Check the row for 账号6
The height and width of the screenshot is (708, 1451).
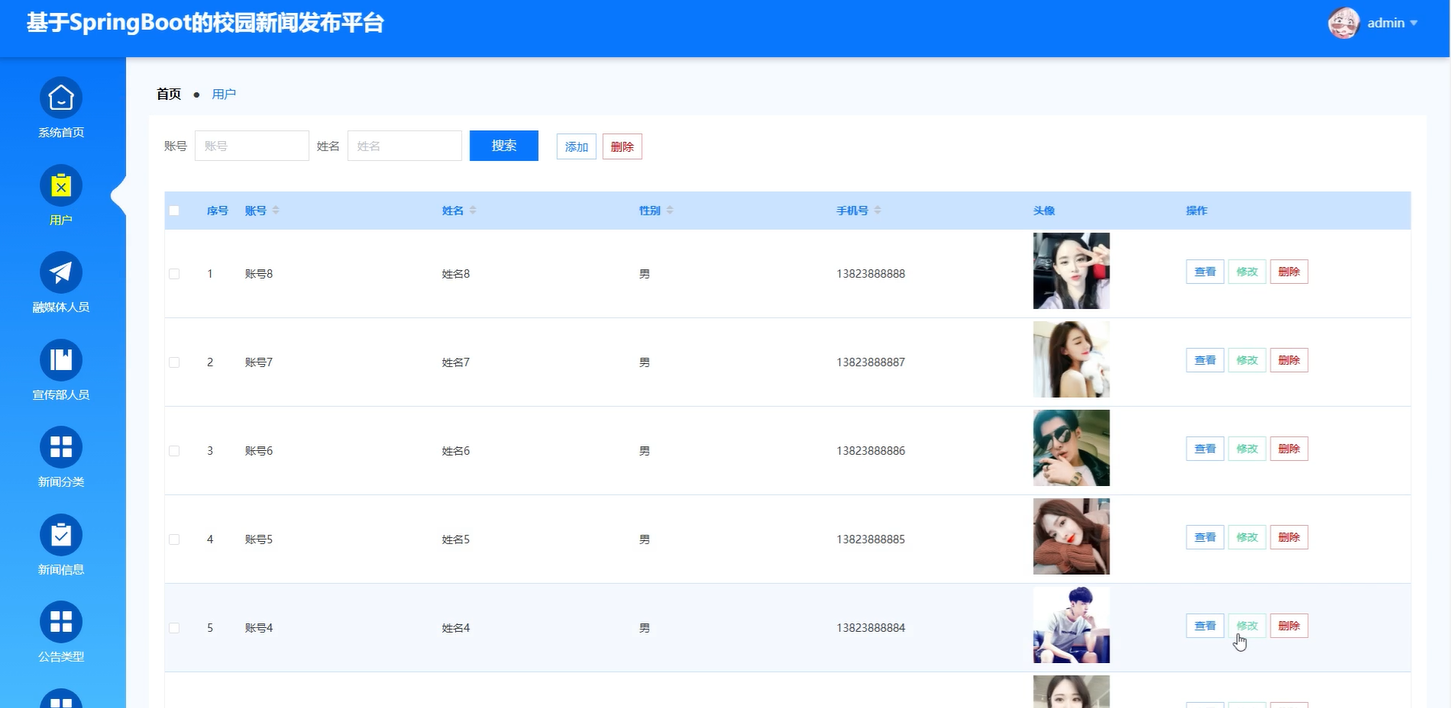174,451
